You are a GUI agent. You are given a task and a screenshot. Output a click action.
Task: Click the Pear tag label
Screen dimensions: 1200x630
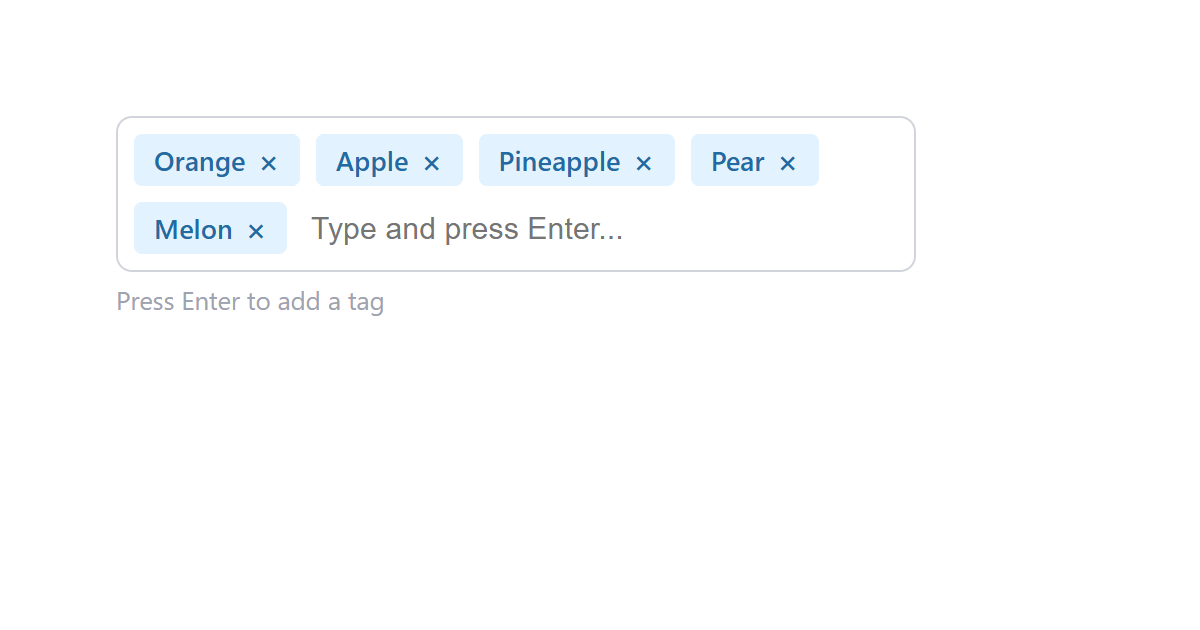[737, 161]
